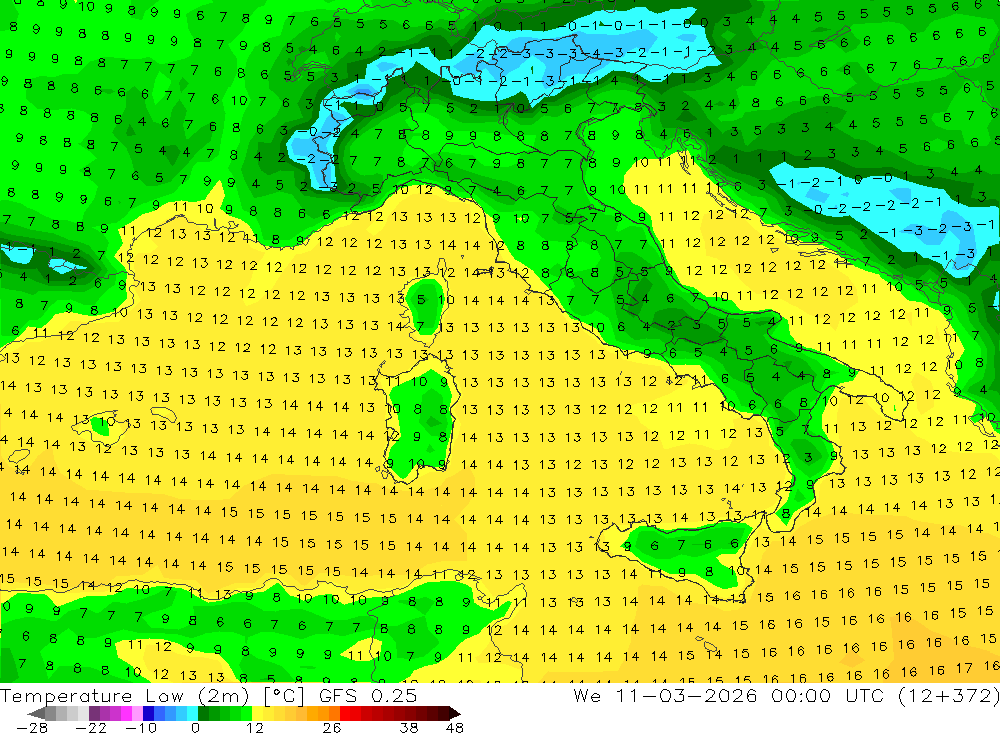
Task: Click the time "00:00" in the caption
Action: tap(801, 696)
